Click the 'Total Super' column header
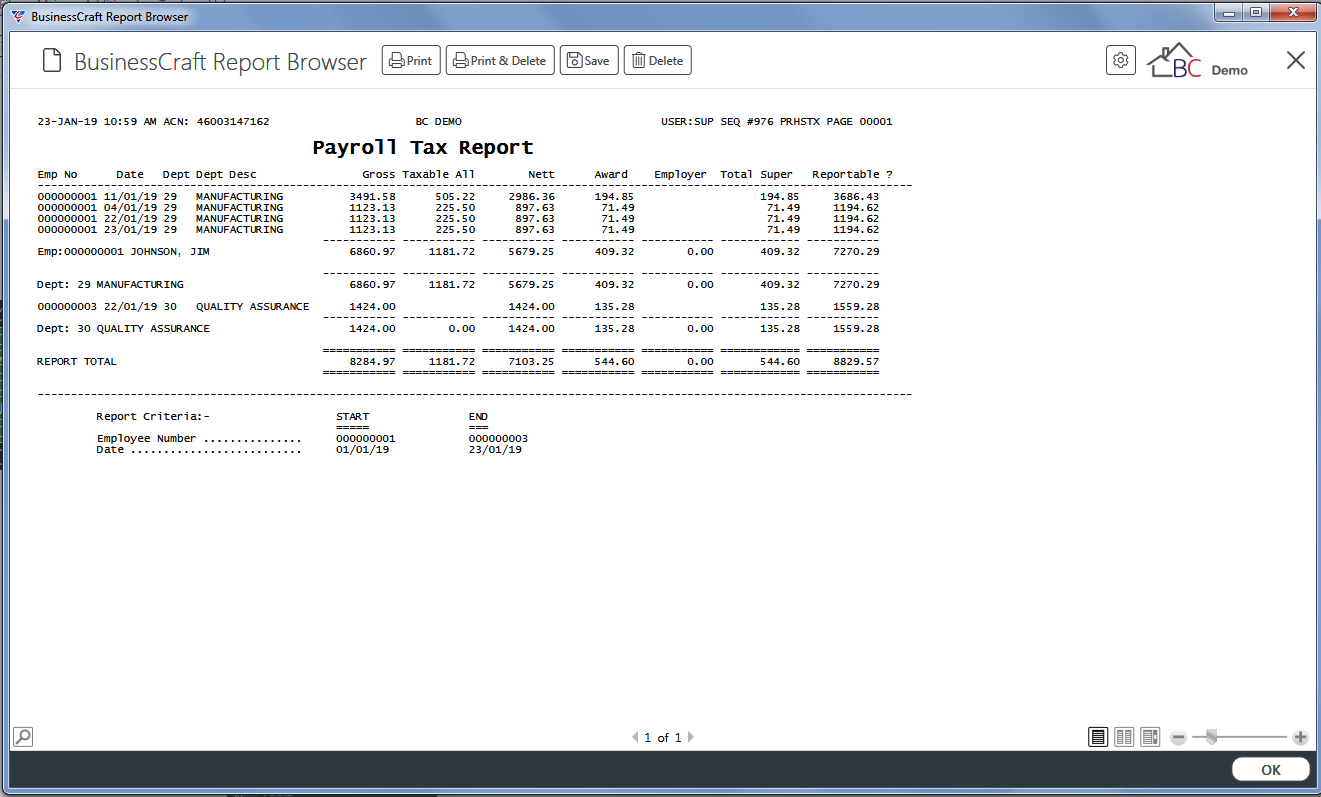Image resolution: width=1321 pixels, height=797 pixels. [756, 174]
